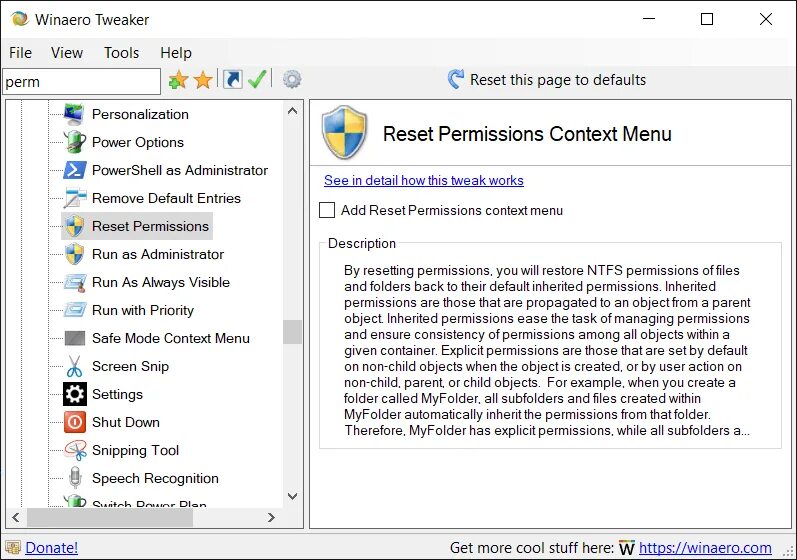Viewport: 797px width, 560px height.
Task: Open the Manage Bookmarks orange star icon
Action: [203, 80]
